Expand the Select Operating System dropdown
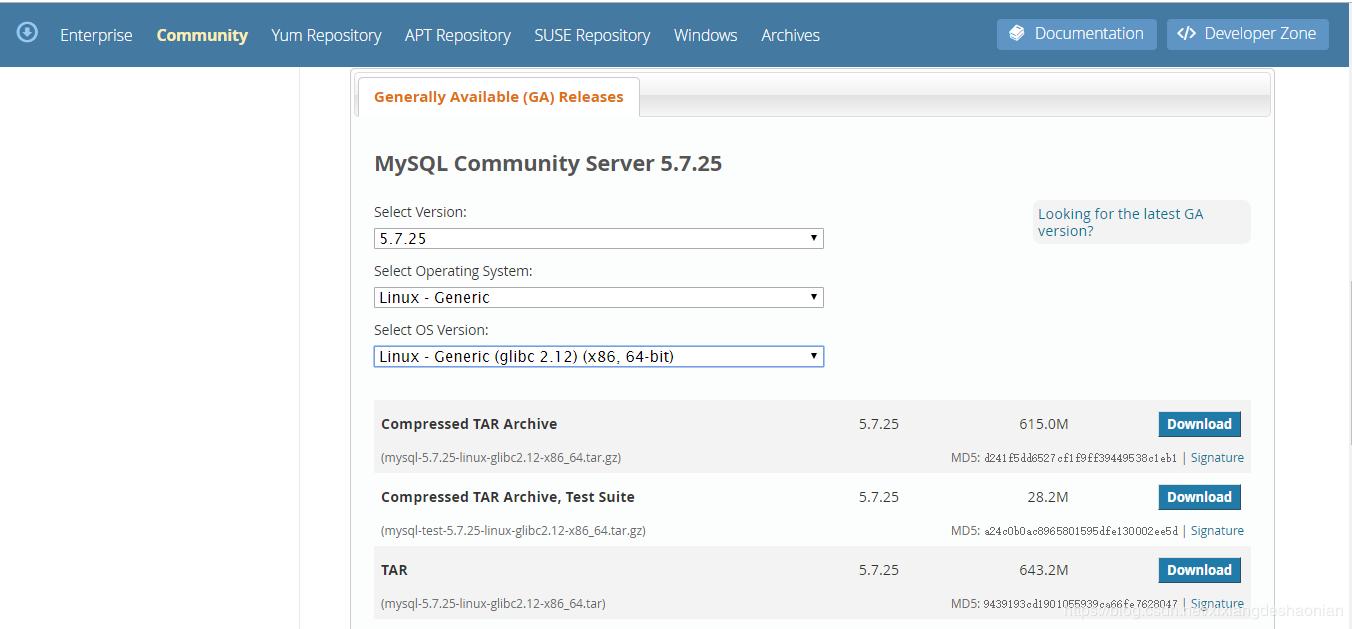Image resolution: width=1352 pixels, height=629 pixels. pyautogui.click(x=598, y=297)
